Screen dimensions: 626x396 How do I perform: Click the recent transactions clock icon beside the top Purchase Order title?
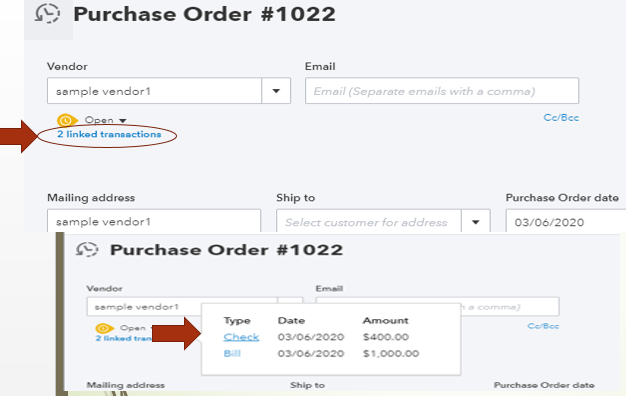click(48, 14)
